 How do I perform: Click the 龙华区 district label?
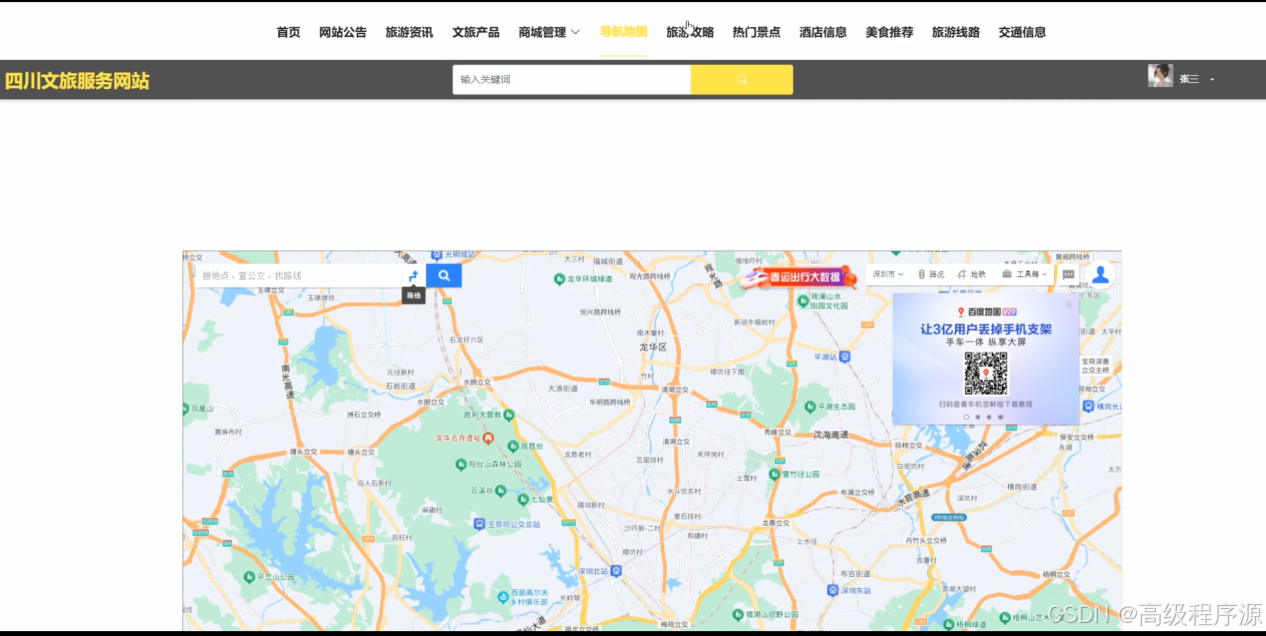[653, 347]
